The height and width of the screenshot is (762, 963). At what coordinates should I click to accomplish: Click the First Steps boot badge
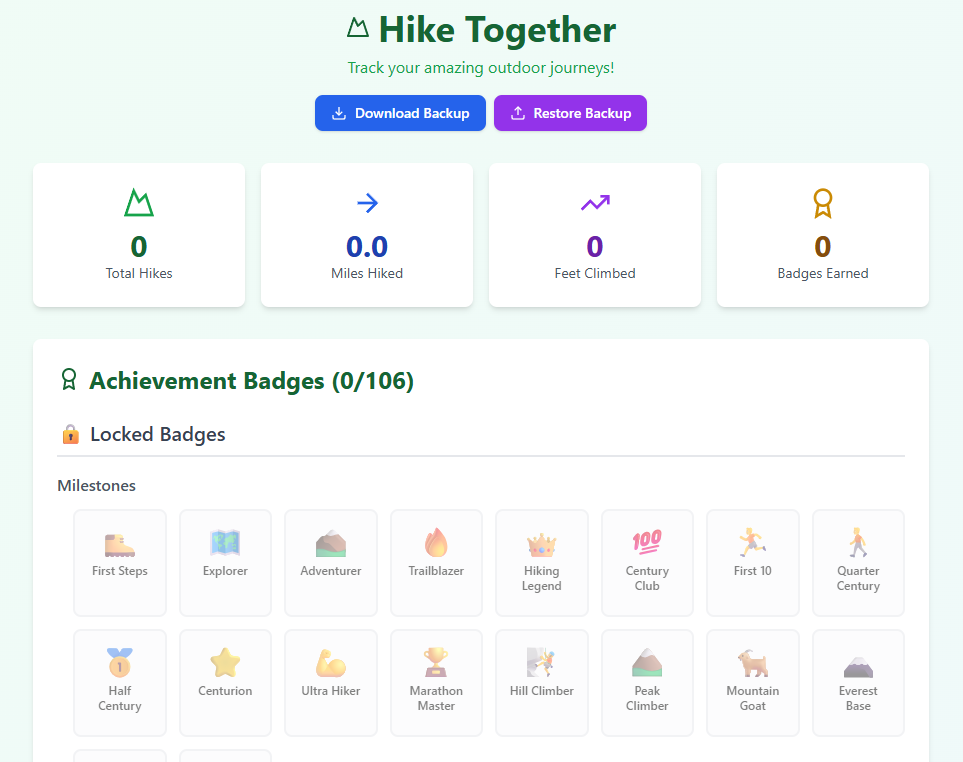point(120,562)
